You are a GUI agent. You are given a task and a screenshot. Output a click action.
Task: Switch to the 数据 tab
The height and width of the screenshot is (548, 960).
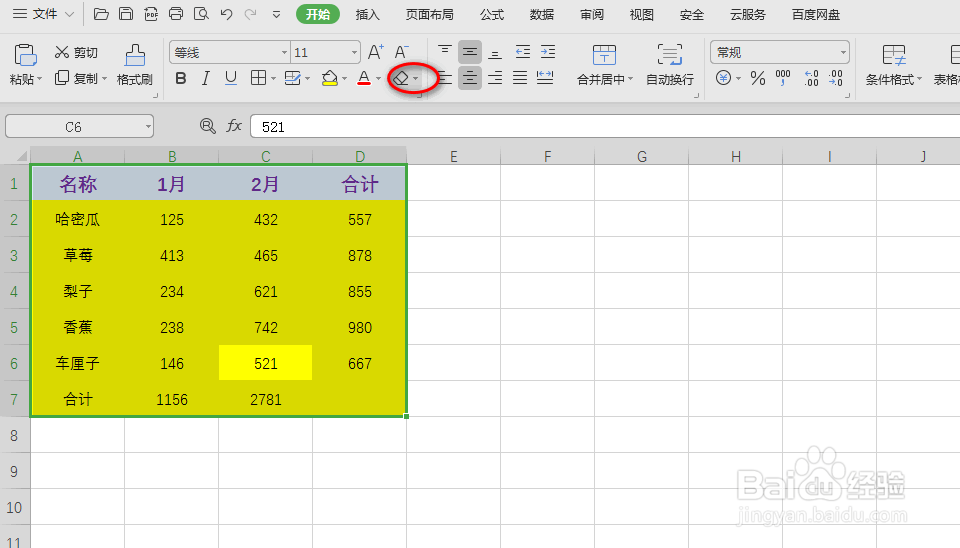(x=542, y=15)
